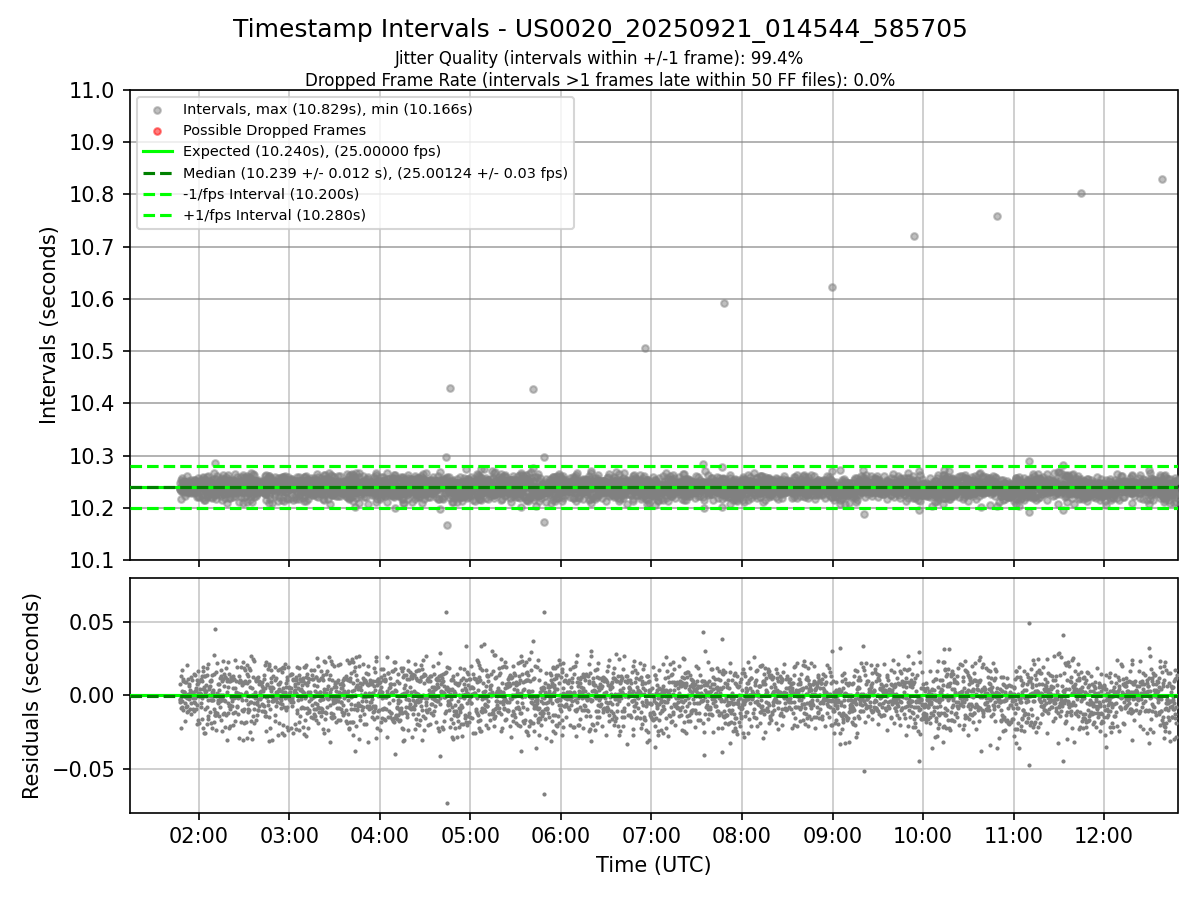Click the 'Intervals (seconds)' y-axis label
The image size is (1200, 900).
pos(49,325)
